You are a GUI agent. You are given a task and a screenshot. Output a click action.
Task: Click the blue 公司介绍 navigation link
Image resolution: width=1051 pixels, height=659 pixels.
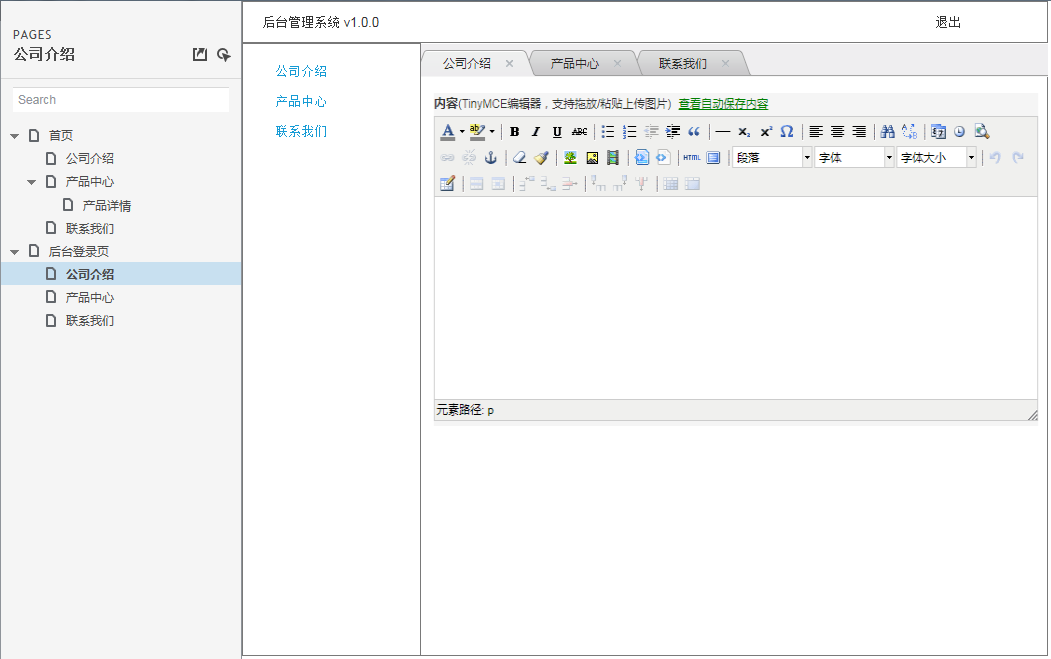click(x=301, y=71)
